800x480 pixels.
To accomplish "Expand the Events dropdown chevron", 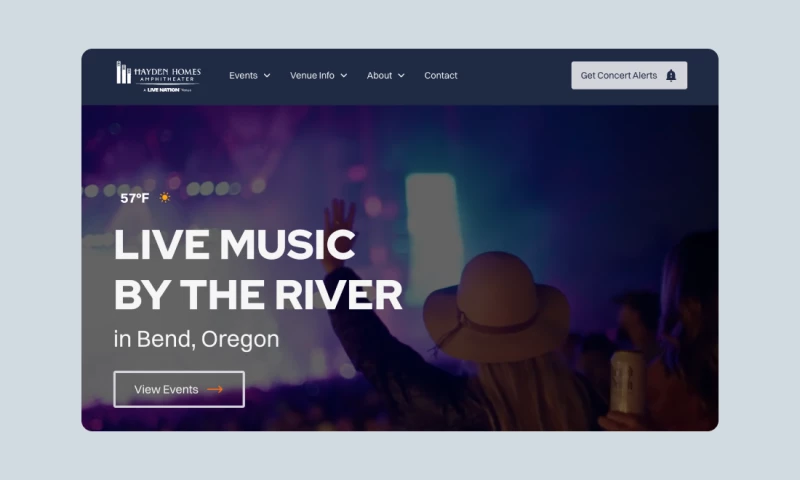I will pyautogui.click(x=267, y=75).
